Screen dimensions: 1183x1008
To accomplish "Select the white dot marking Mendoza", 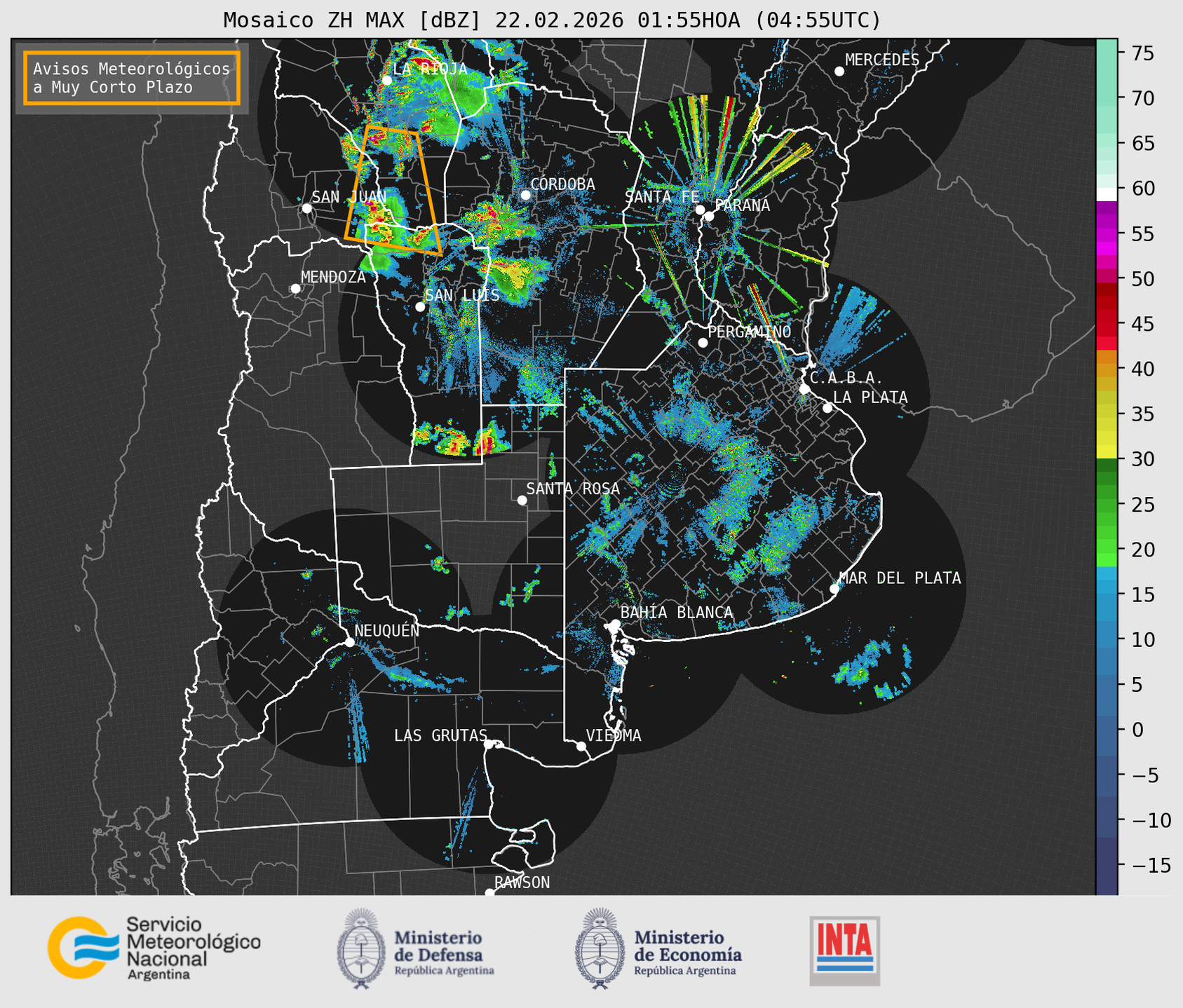I will 295,289.
